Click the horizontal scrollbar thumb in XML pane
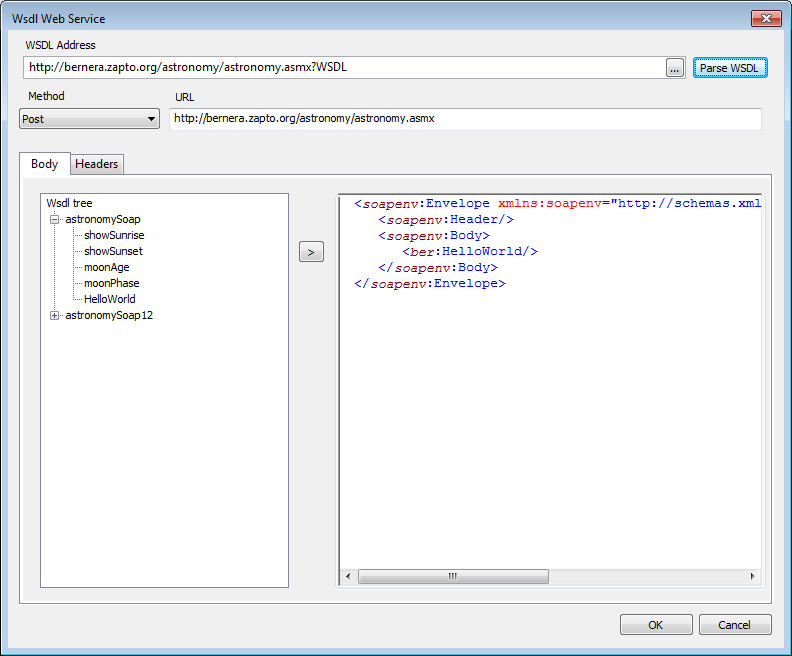This screenshot has height=656, width=792. tap(452, 577)
